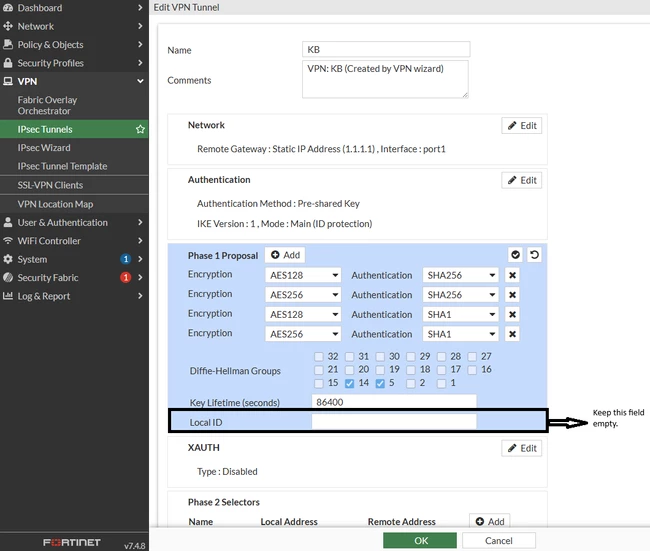650x551 pixels.
Task: Click the Name field containing KB
Action: [x=386, y=49]
